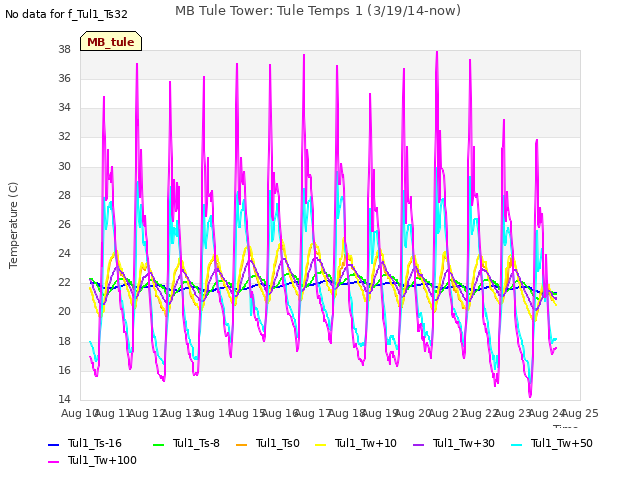
Task: Click the Tul1_Tw+50 legend entry
Action: pyautogui.click(x=552, y=443)
